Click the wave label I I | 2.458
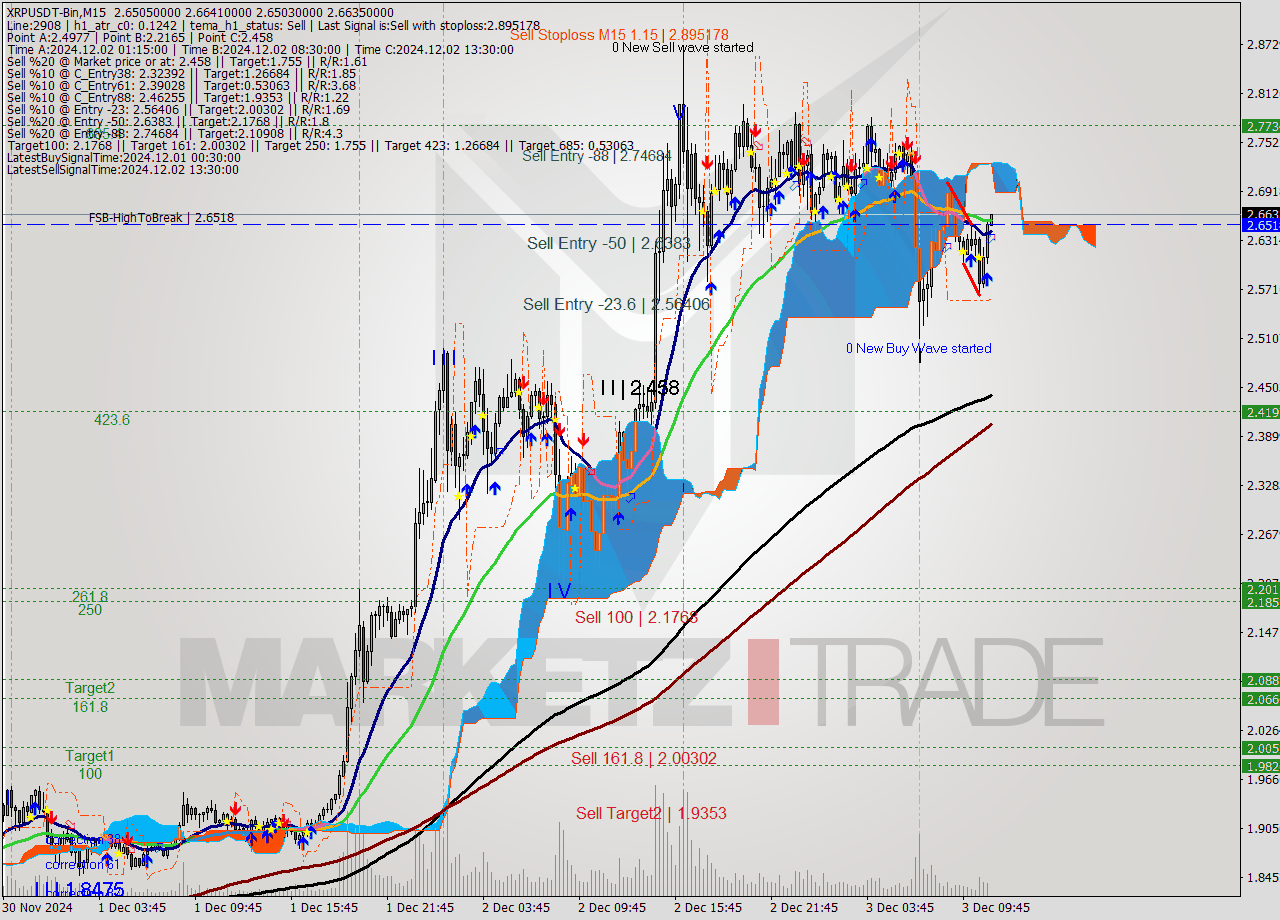The height and width of the screenshot is (920, 1280). tap(640, 388)
